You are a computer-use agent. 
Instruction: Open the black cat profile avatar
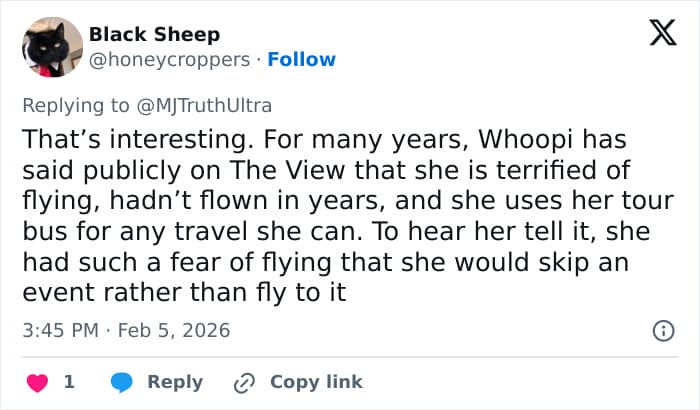(x=52, y=47)
